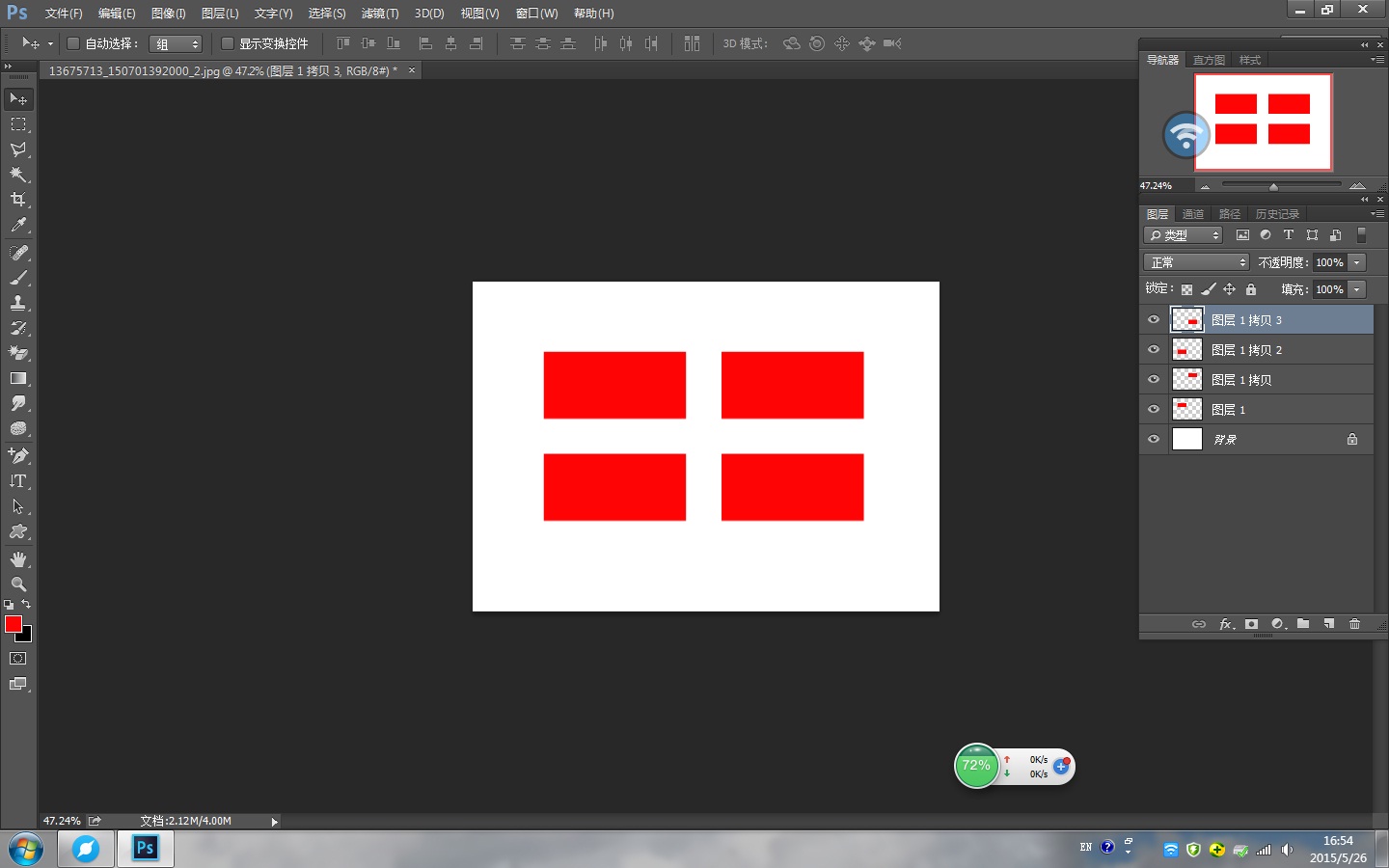Click the Delete layer trash icon
Image resolution: width=1389 pixels, height=868 pixels.
(1354, 624)
